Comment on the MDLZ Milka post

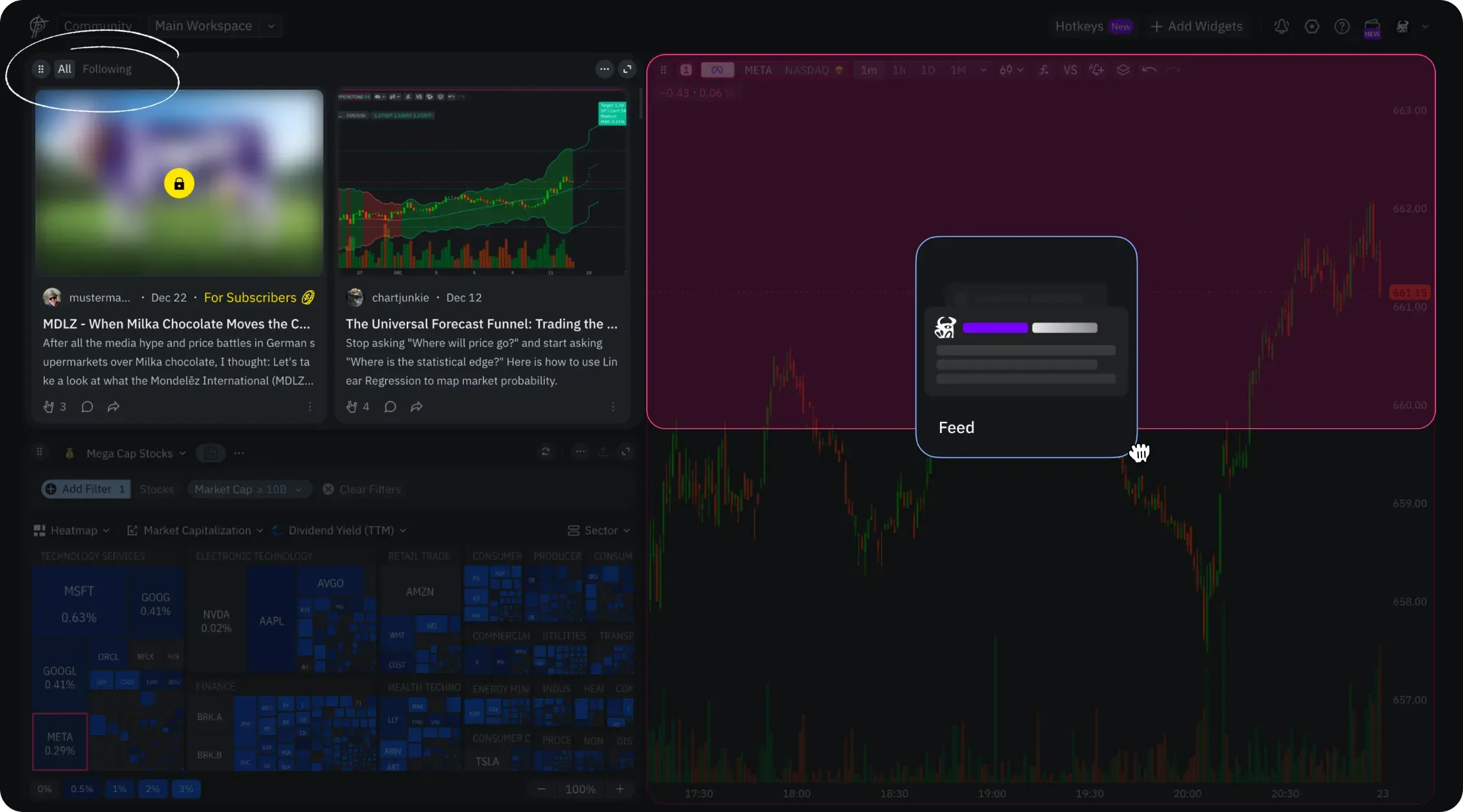(x=87, y=407)
